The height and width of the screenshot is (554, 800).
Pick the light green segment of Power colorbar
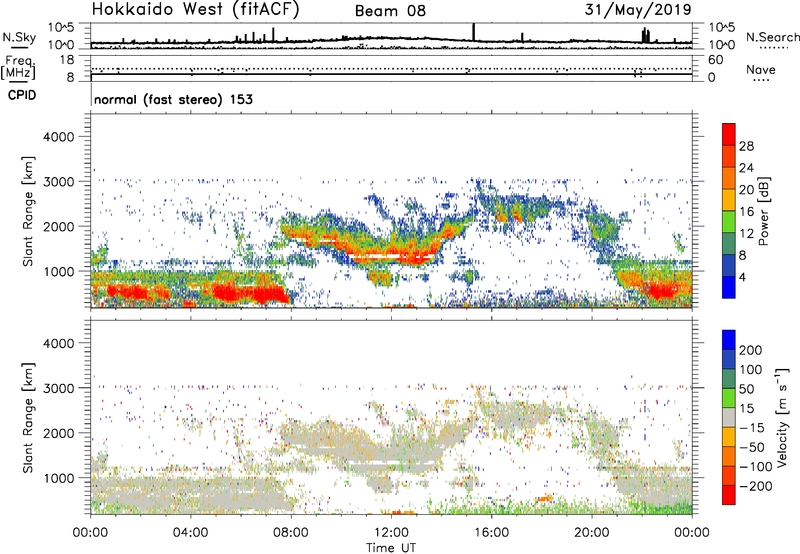point(729,222)
